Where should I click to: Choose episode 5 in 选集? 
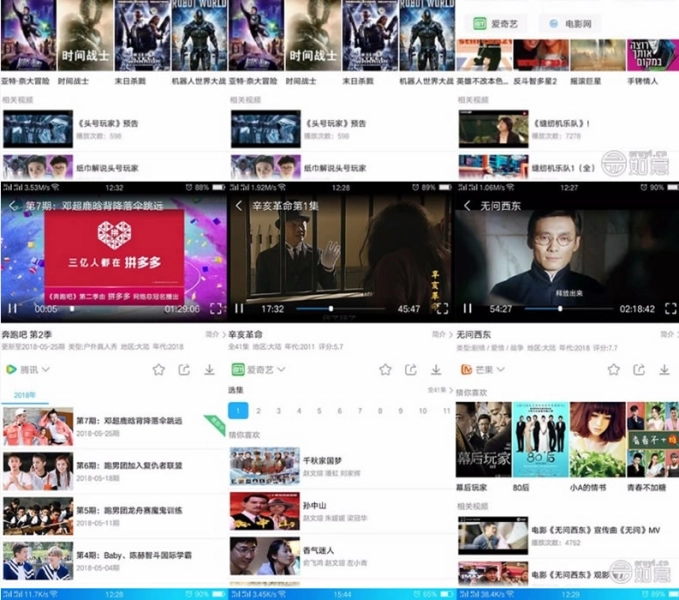pyautogui.click(x=319, y=411)
